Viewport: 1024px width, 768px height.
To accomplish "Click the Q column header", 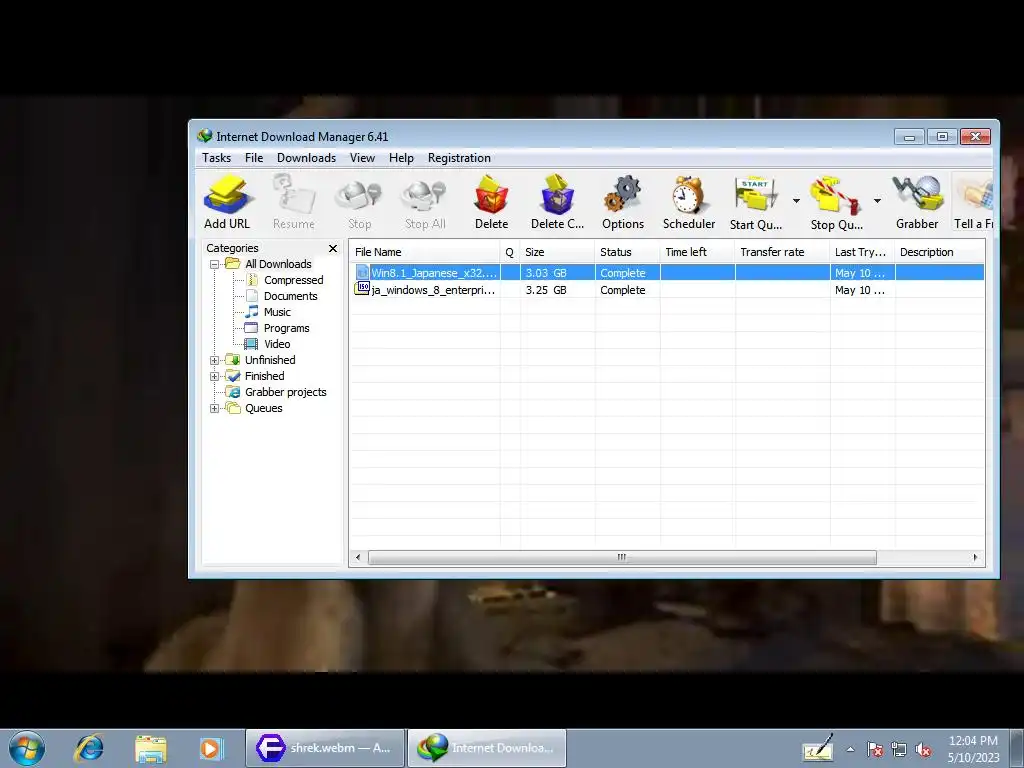I will (511, 252).
